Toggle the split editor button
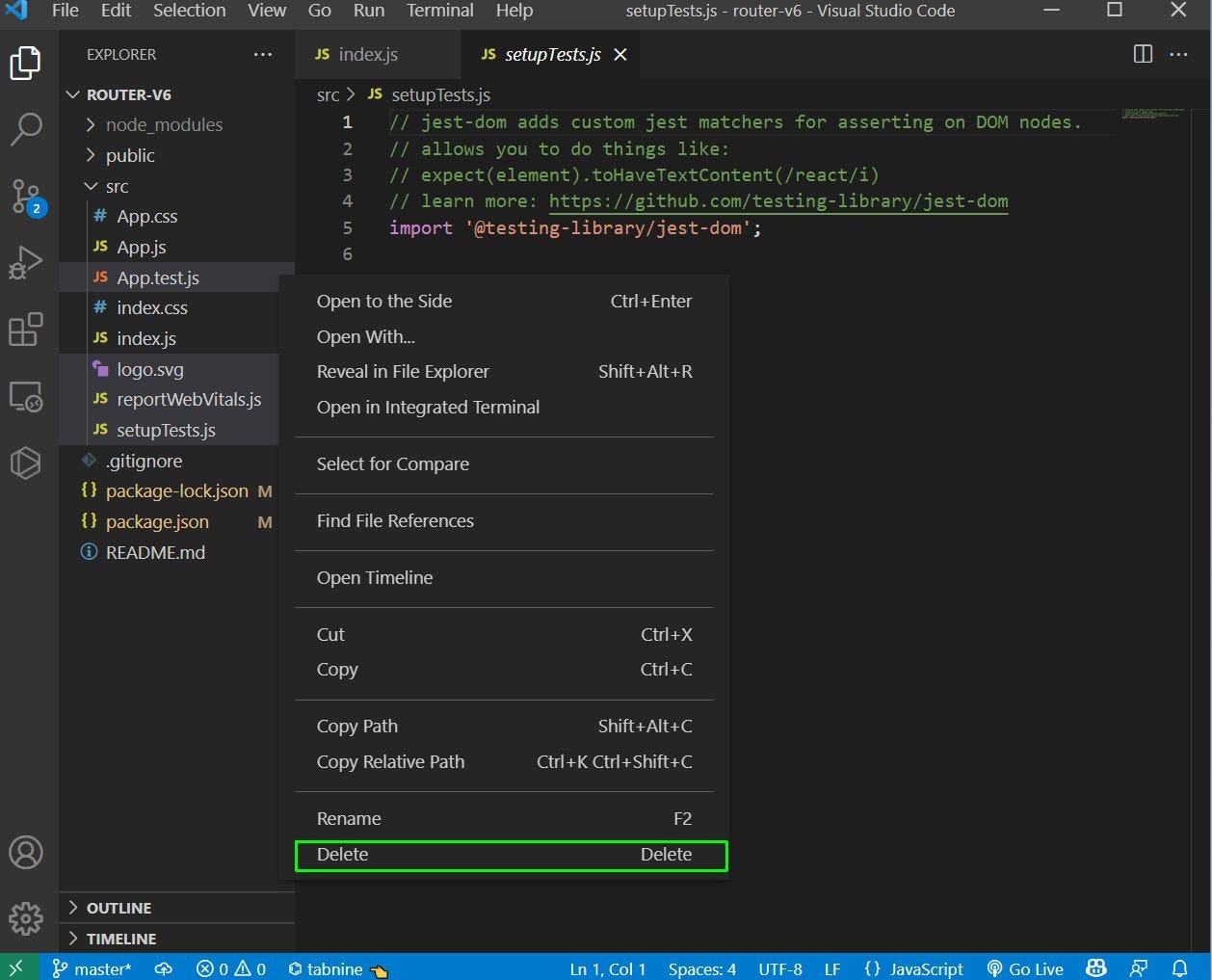The height and width of the screenshot is (980, 1212). coord(1143,54)
